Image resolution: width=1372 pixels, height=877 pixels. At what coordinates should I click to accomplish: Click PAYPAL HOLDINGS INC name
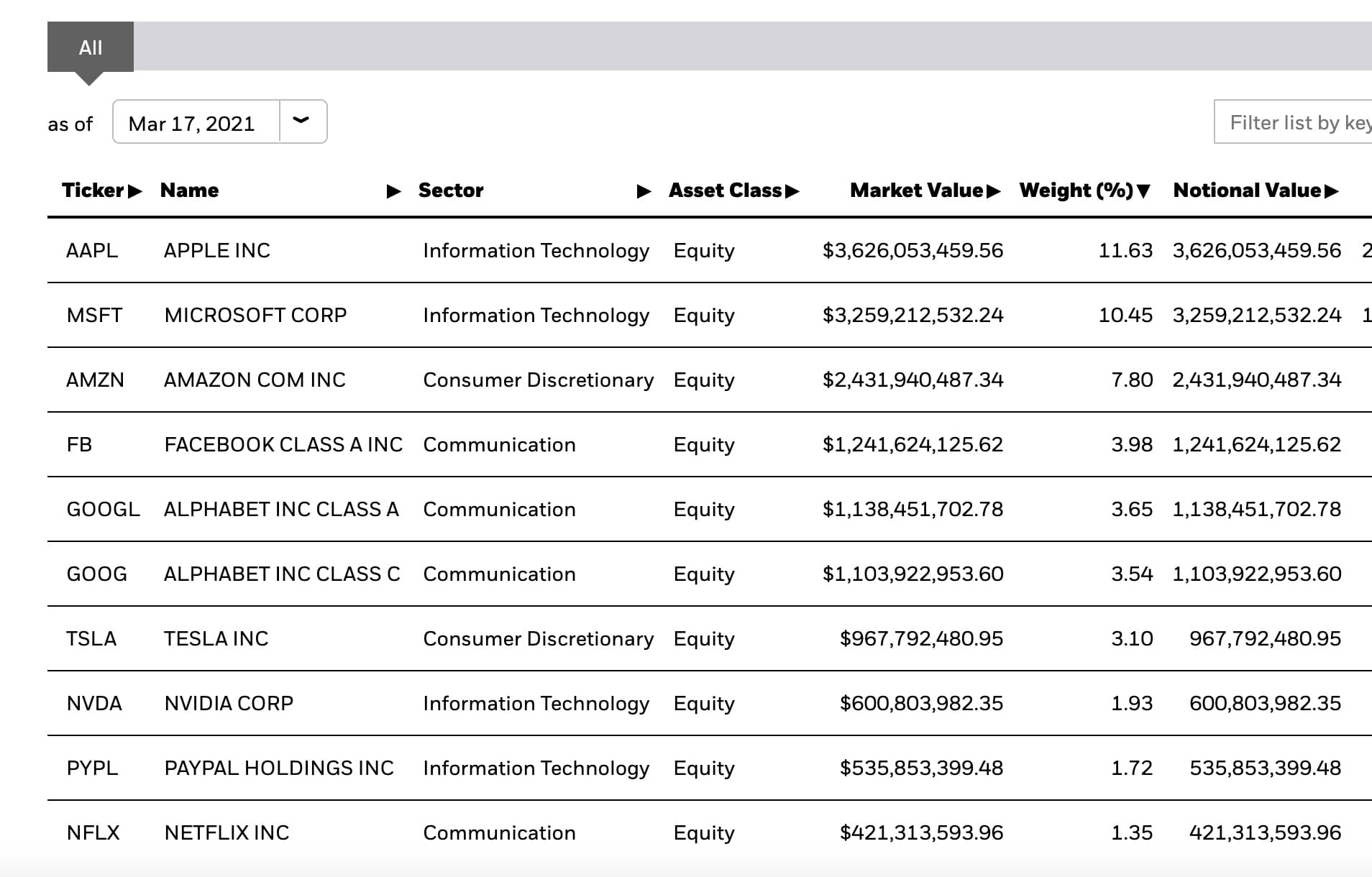[x=279, y=768]
